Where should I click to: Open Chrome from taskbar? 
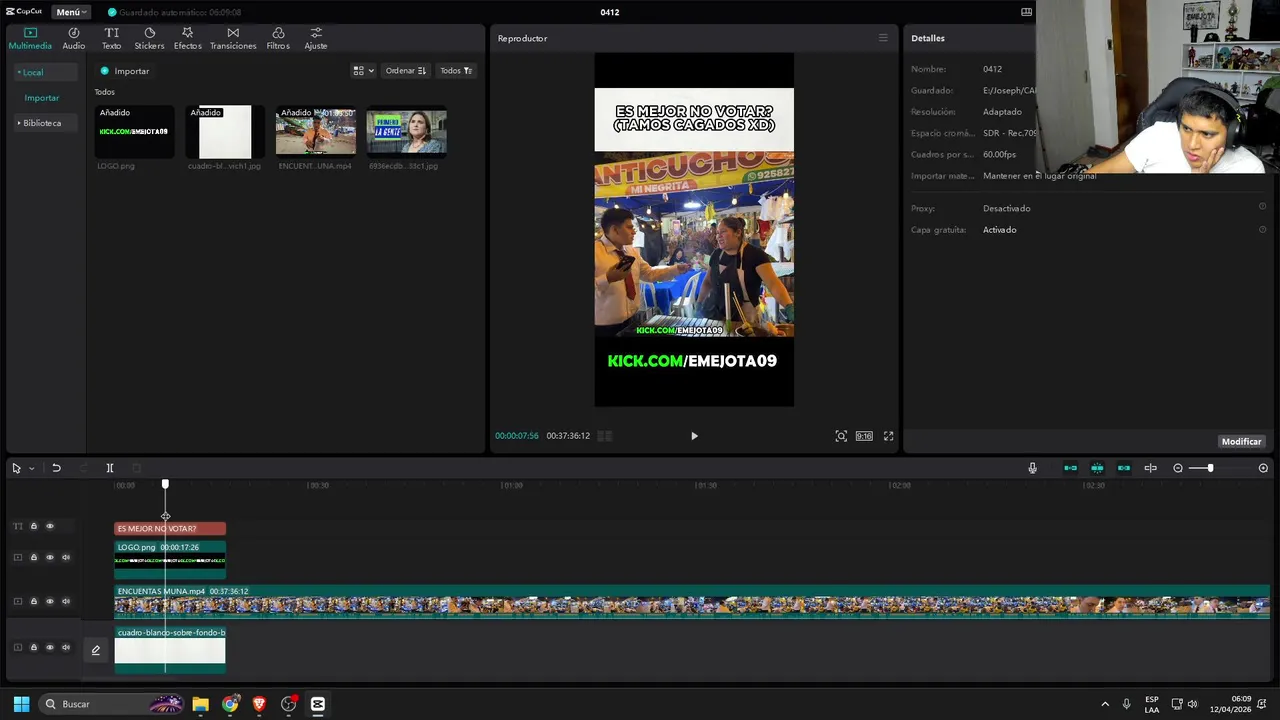pyautogui.click(x=230, y=704)
